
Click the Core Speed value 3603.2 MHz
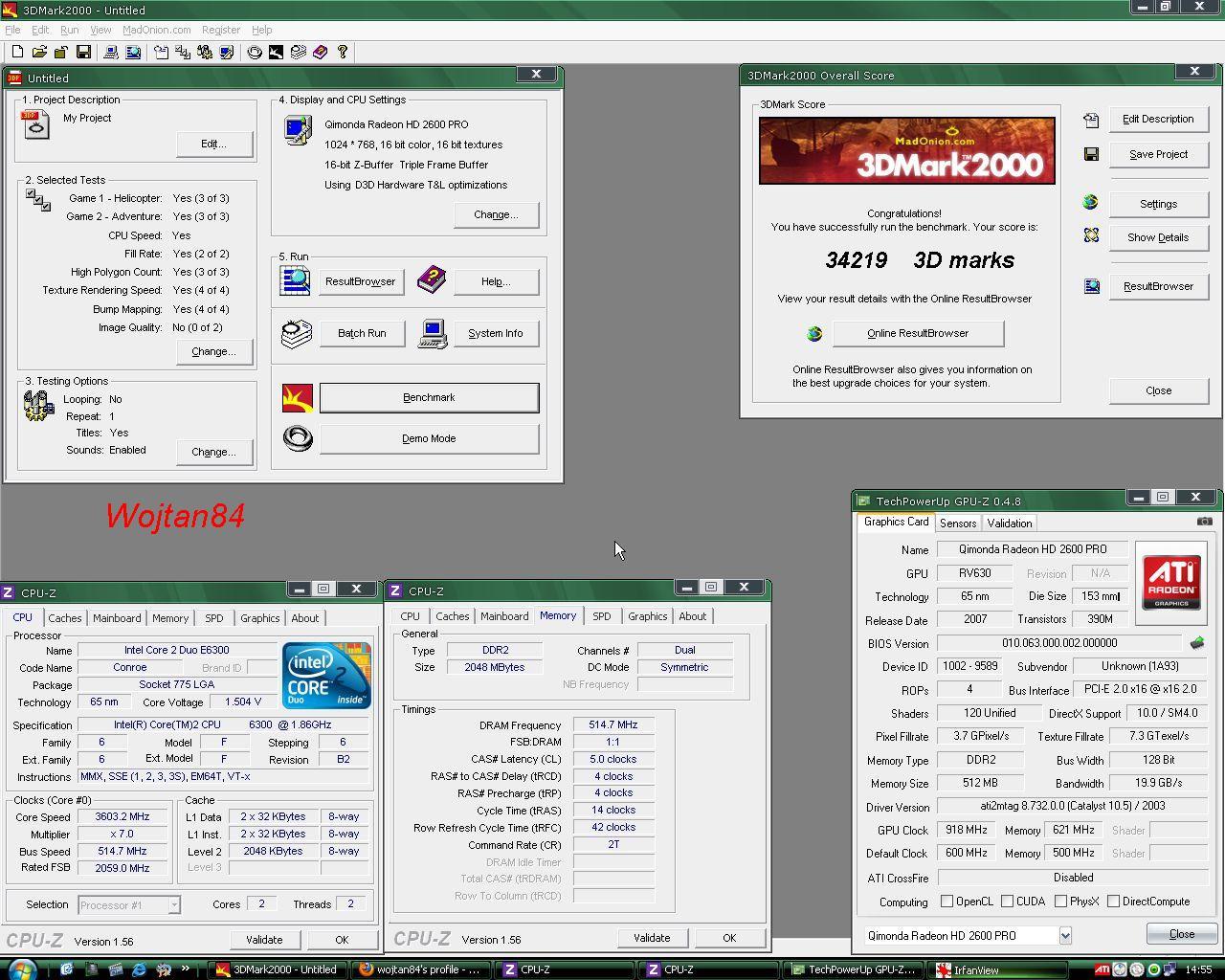(x=122, y=817)
